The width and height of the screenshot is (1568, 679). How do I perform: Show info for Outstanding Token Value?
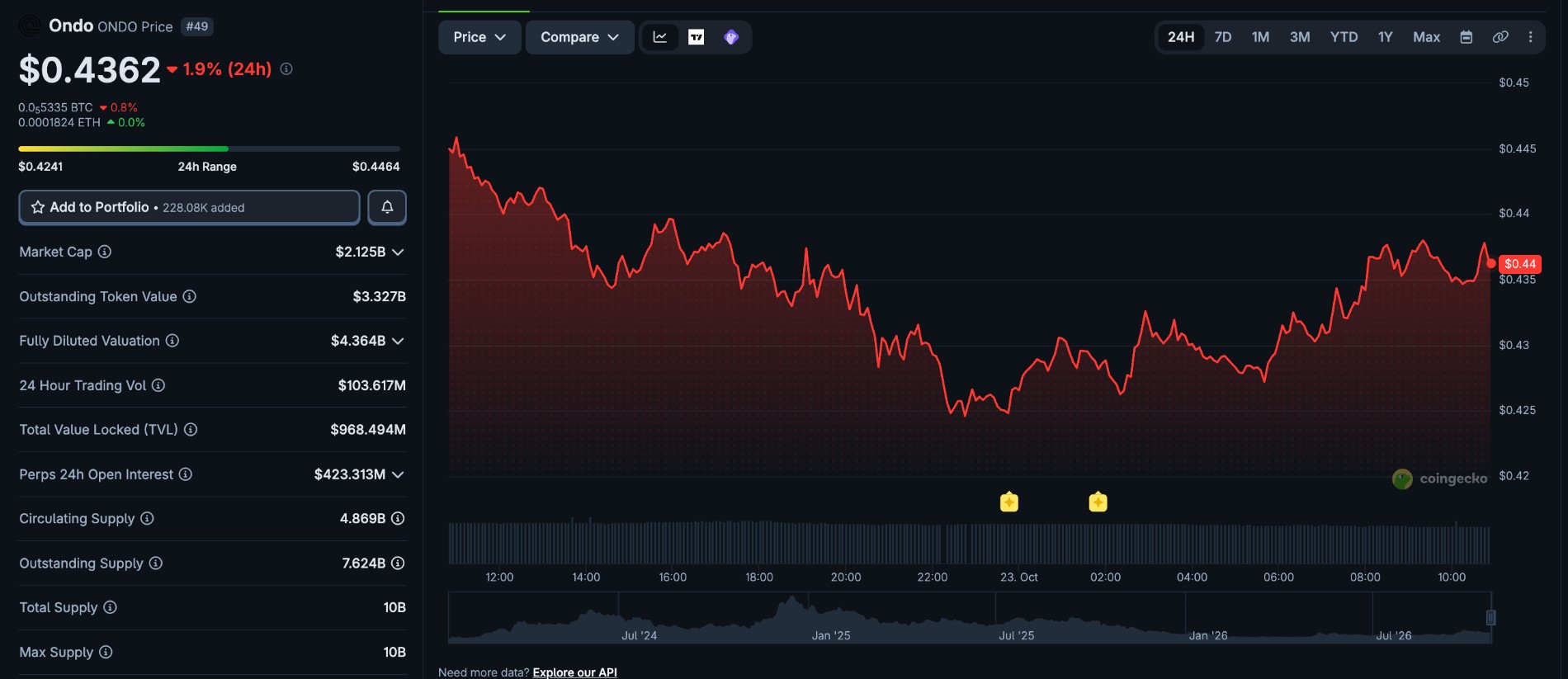click(189, 296)
